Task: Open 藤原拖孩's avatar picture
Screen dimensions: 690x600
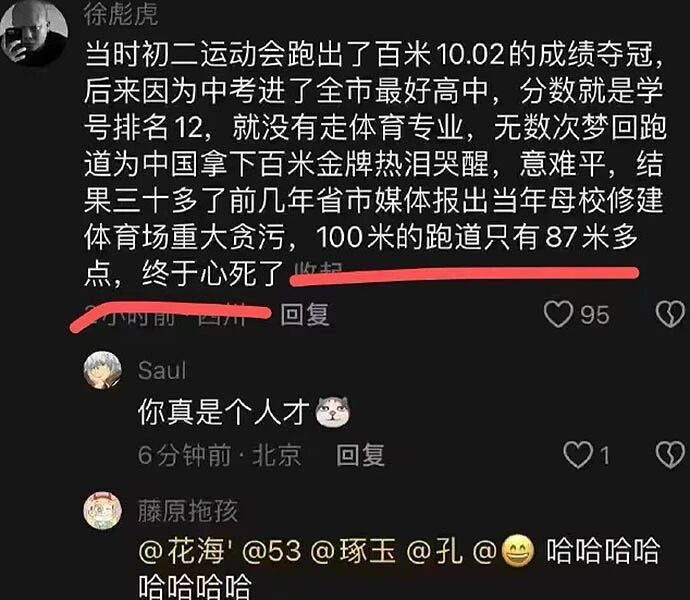Action: coord(103,511)
